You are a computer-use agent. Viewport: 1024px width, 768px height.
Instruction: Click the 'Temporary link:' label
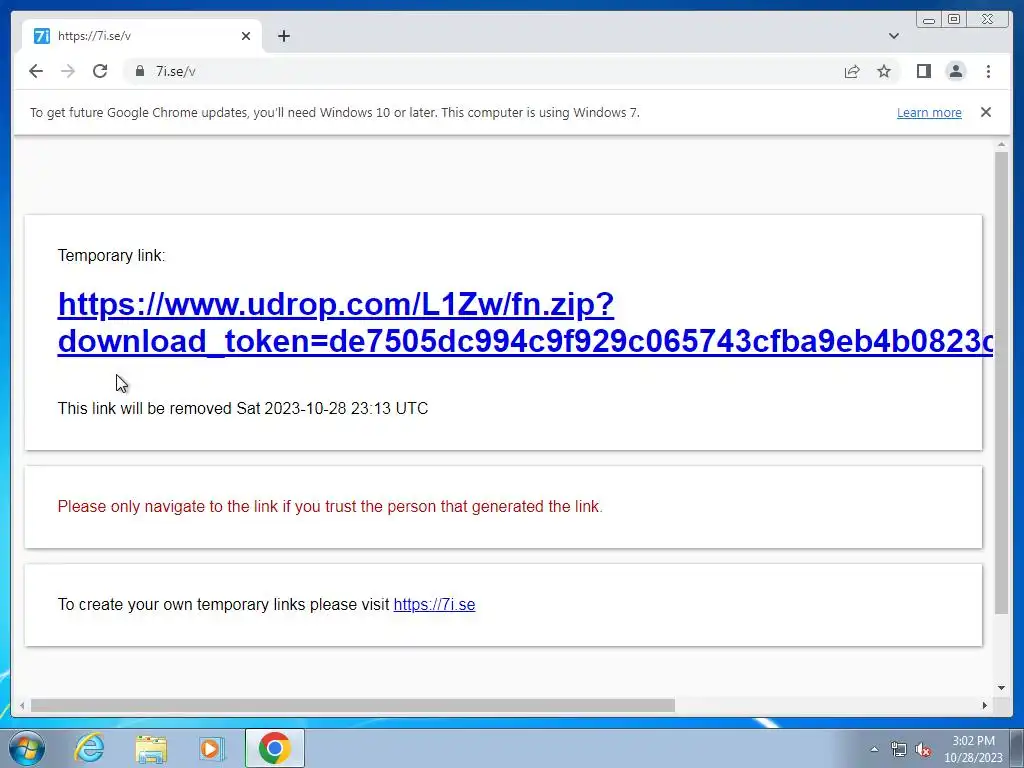pyautogui.click(x=112, y=255)
